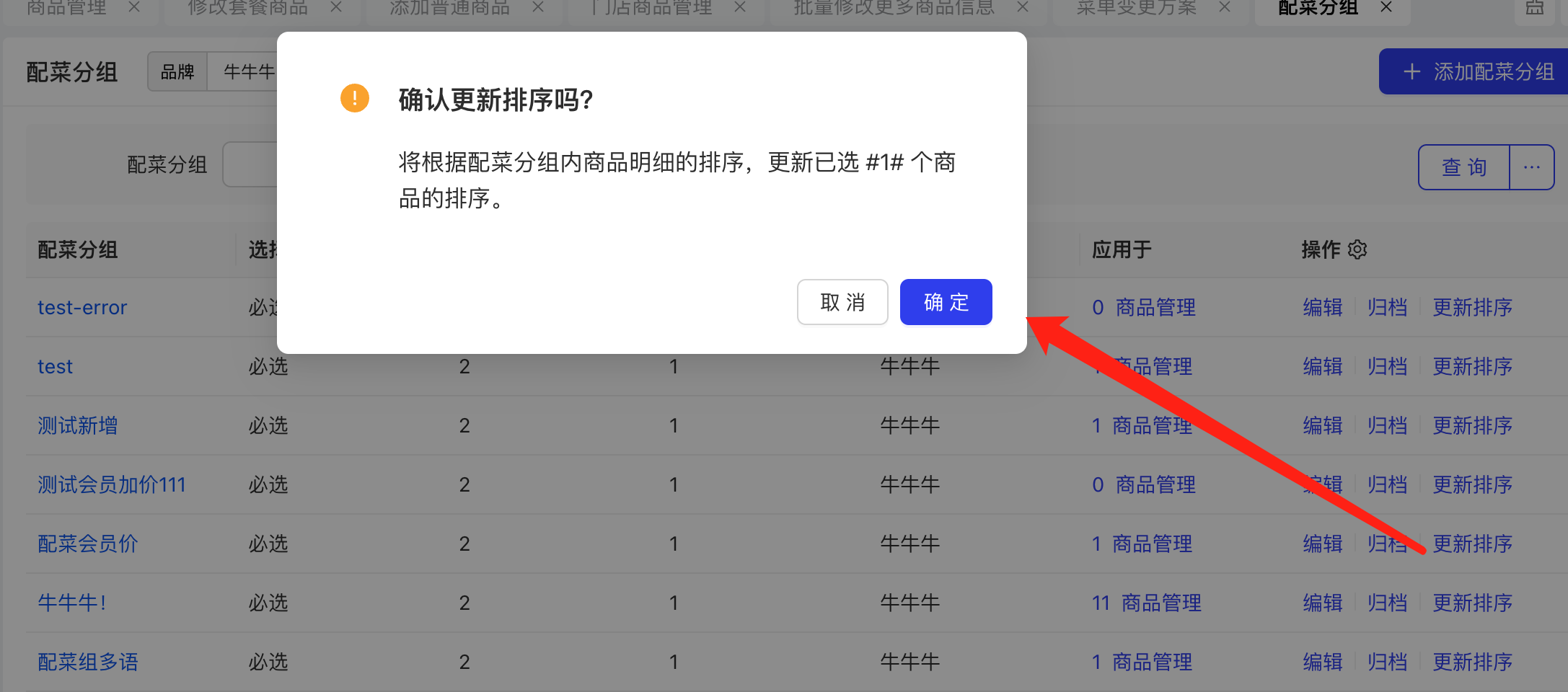Image resolution: width=1568 pixels, height=692 pixels.
Task: Close the 菜单变更方案 tab
Action: point(1224,7)
